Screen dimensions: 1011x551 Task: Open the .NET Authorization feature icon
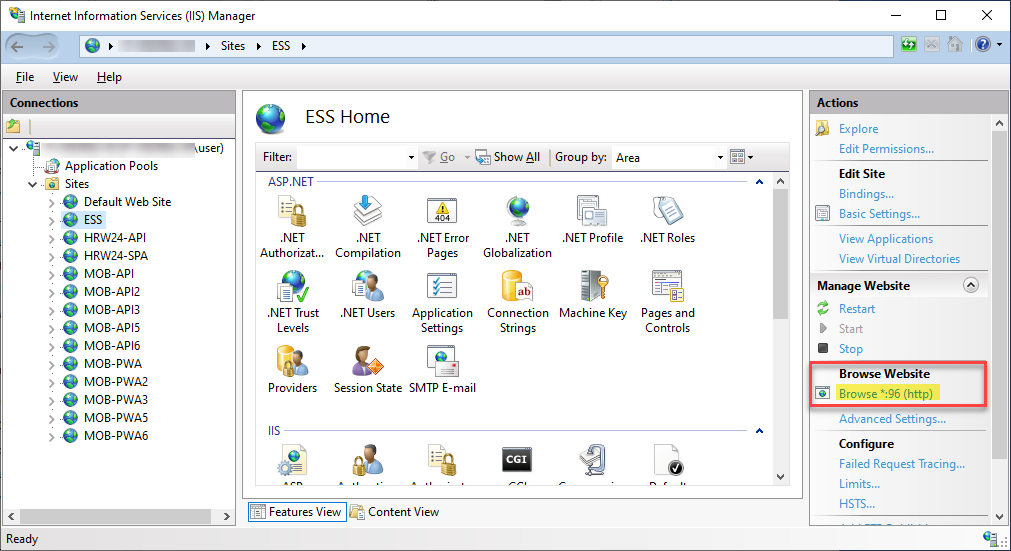[x=292, y=210]
